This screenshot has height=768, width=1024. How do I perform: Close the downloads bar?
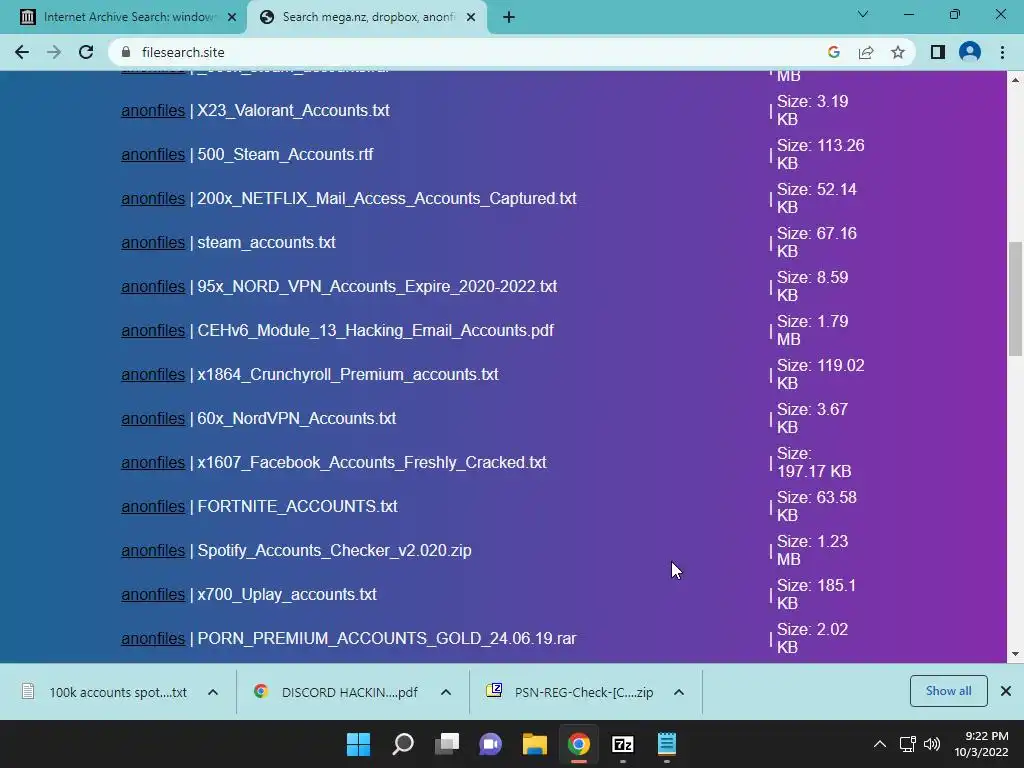(1006, 691)
